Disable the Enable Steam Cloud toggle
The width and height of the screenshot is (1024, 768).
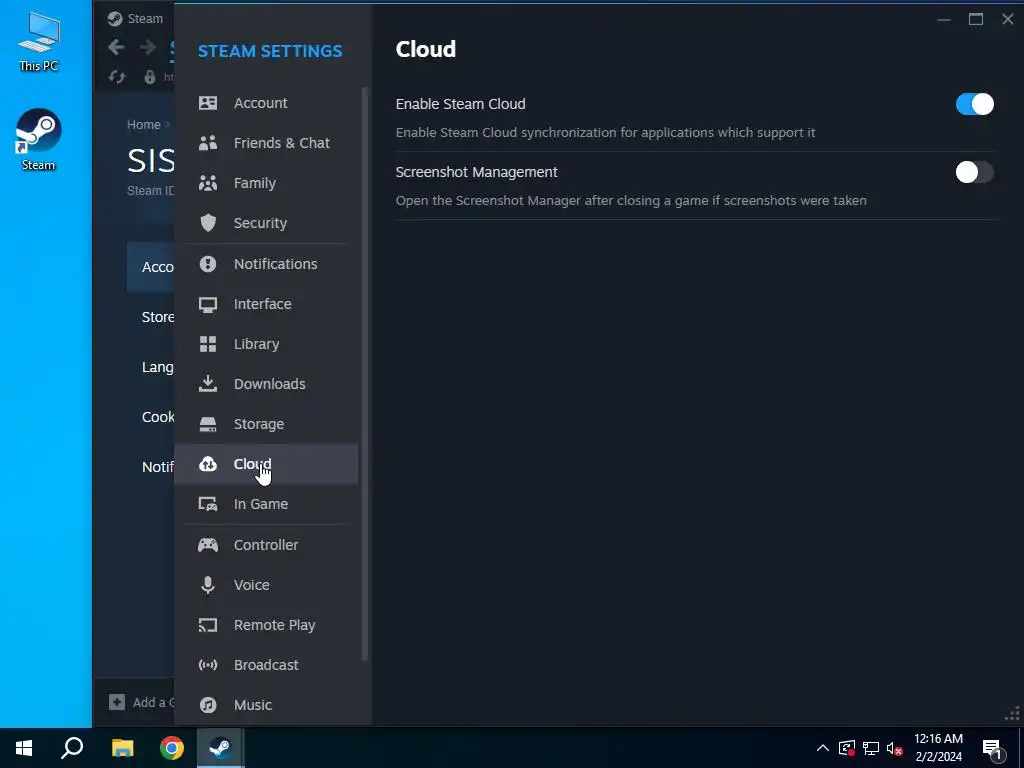pyautogui.click(x=974, y=104)
